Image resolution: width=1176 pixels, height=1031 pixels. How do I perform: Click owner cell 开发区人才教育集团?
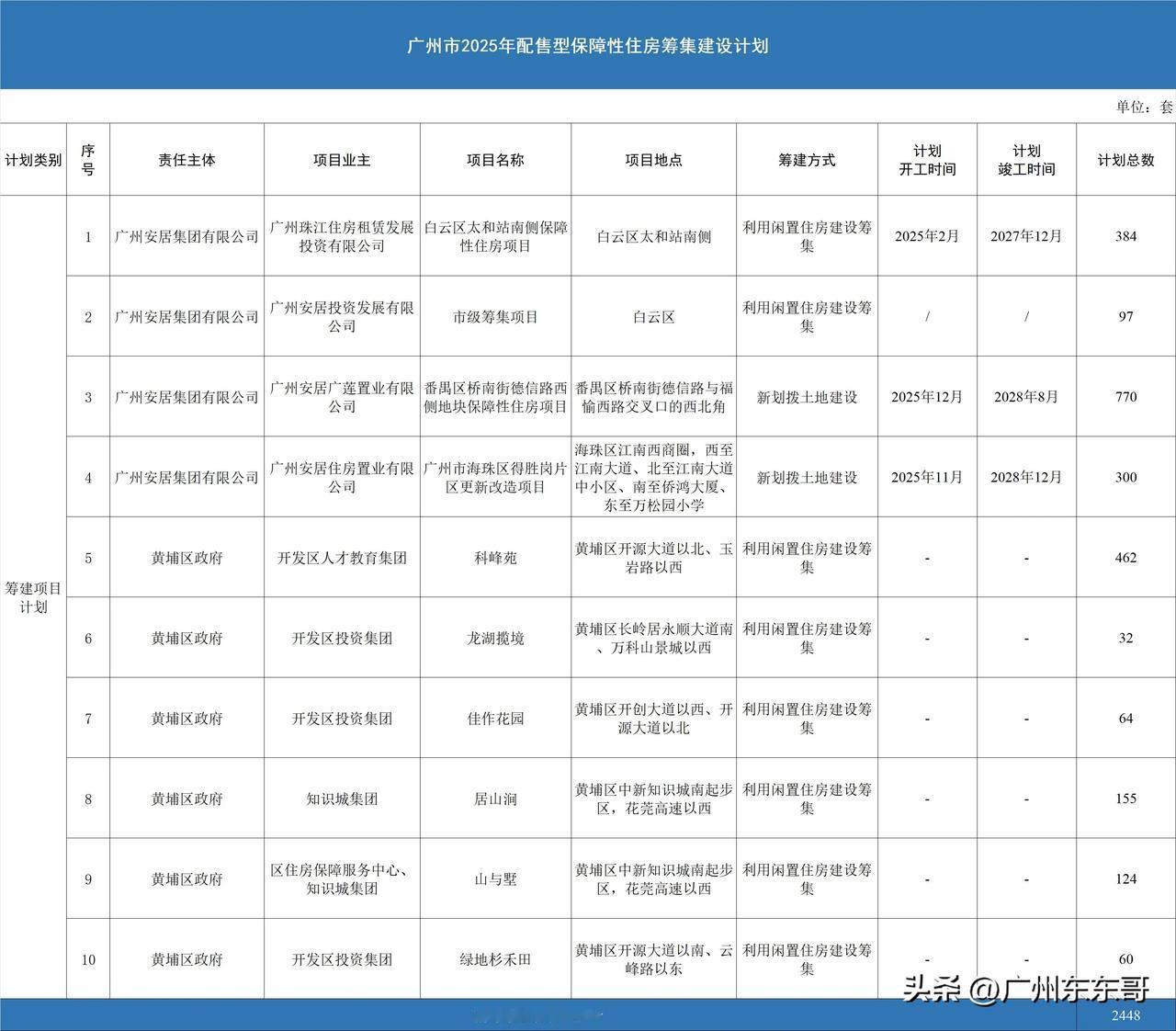342,558
